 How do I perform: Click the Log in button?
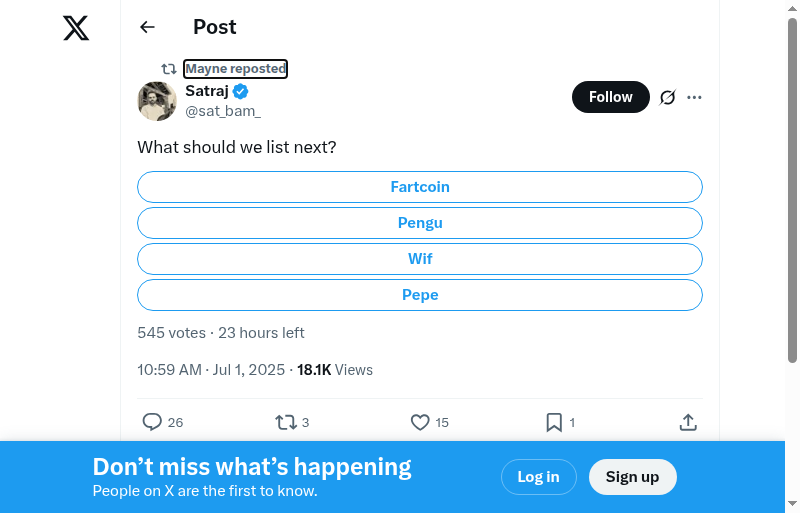[x=538, y=477]
